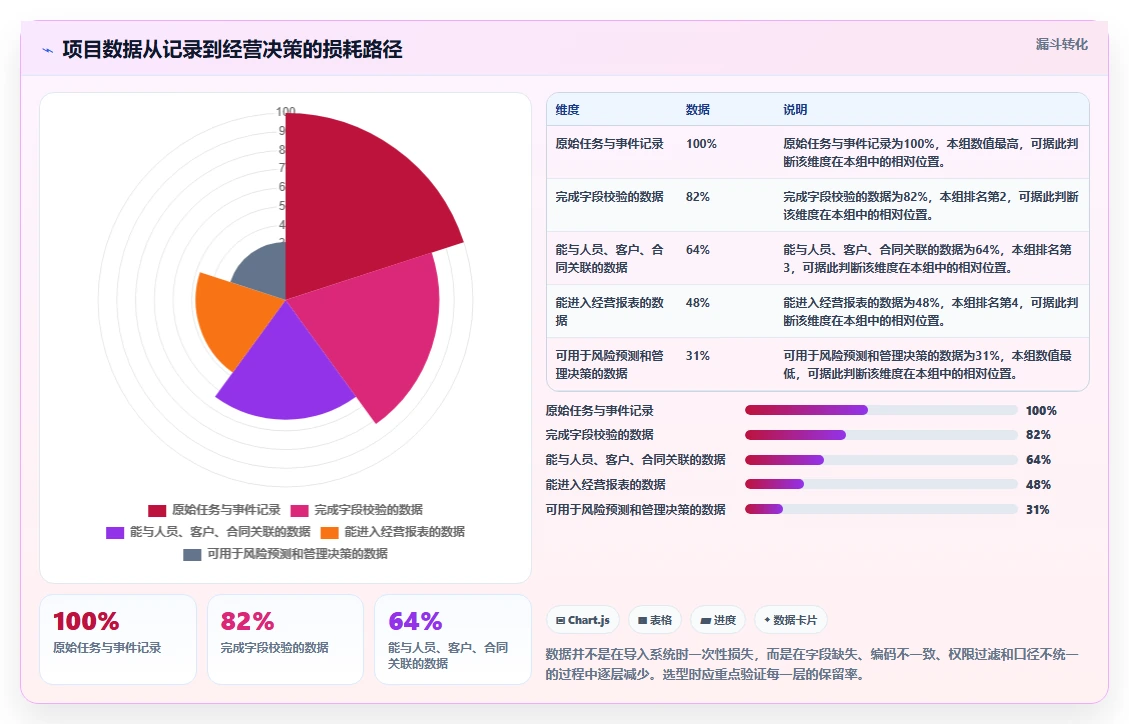The width and height of the screenshot is (1129, 724).
Task: Click the 原始任务与事件记录 progress bar
Action: [881, 410]
